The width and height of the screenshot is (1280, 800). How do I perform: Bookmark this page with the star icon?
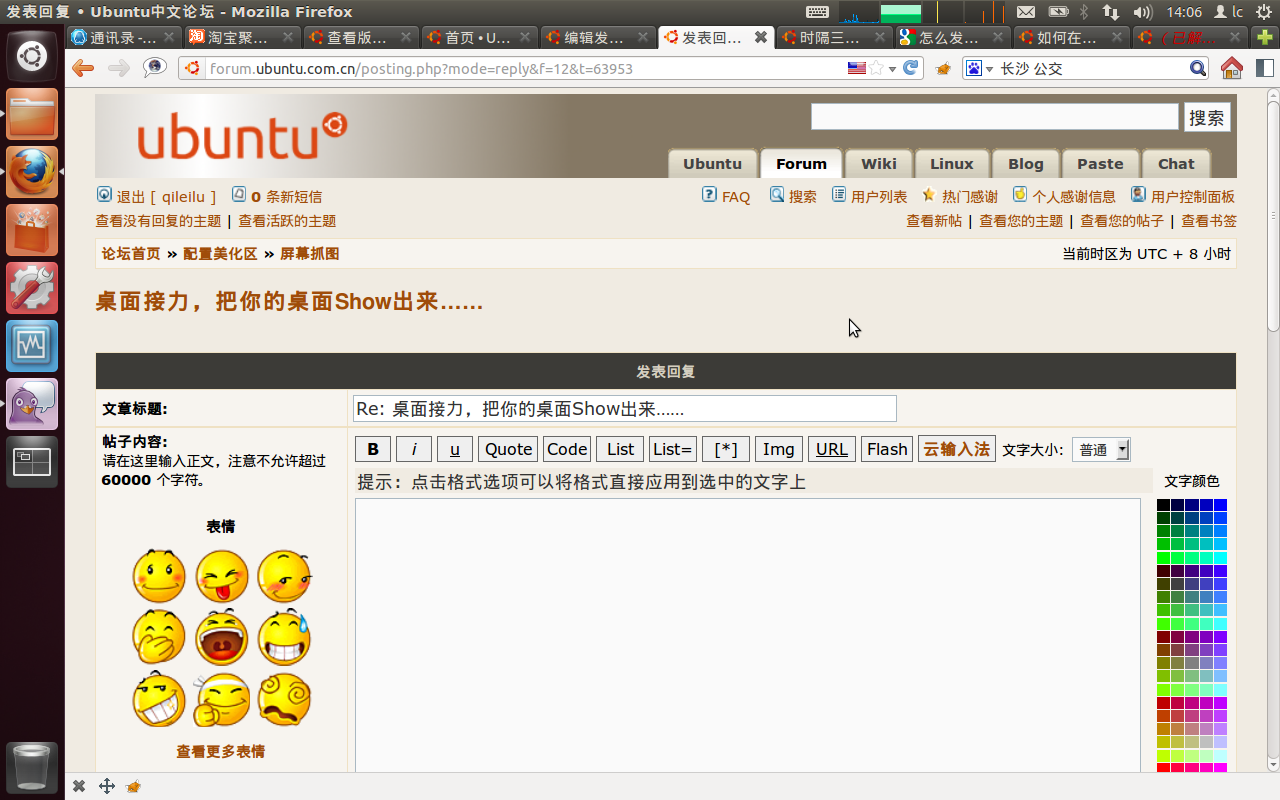(876, 68)
